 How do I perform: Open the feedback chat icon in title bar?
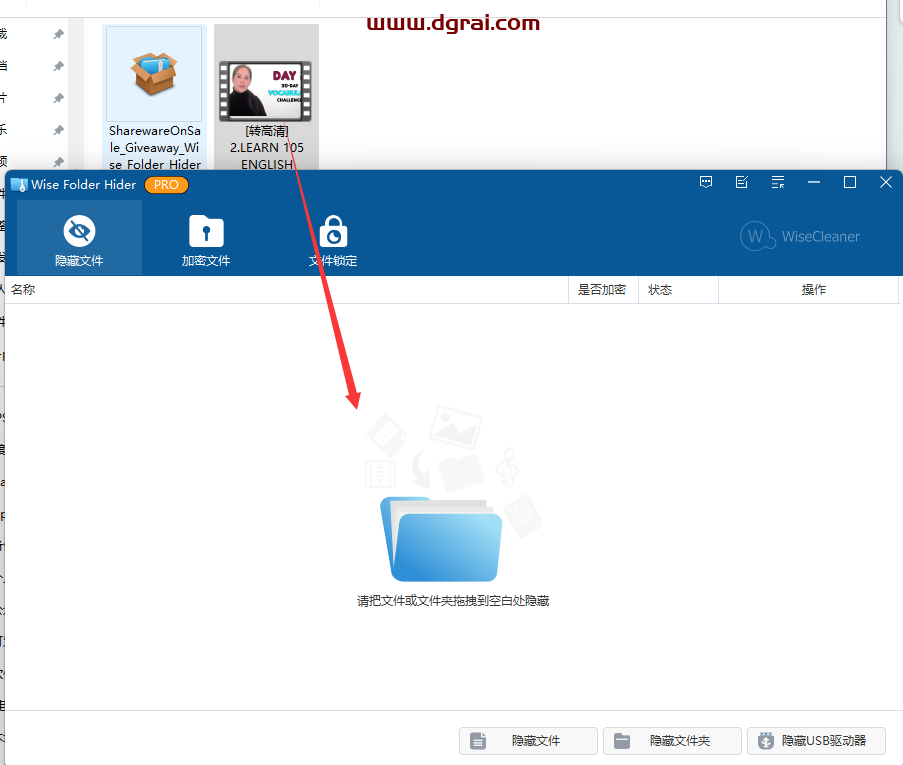(706, 183)
